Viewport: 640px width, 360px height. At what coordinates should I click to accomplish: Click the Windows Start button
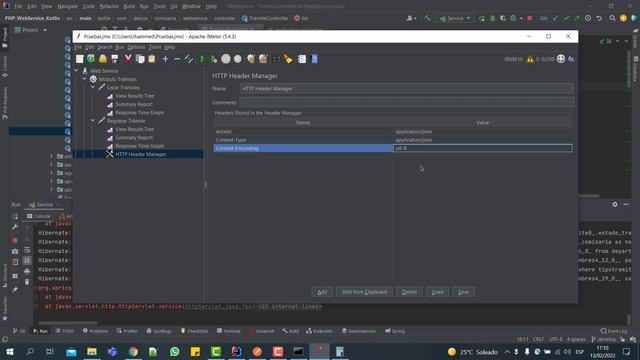[9, 351]
